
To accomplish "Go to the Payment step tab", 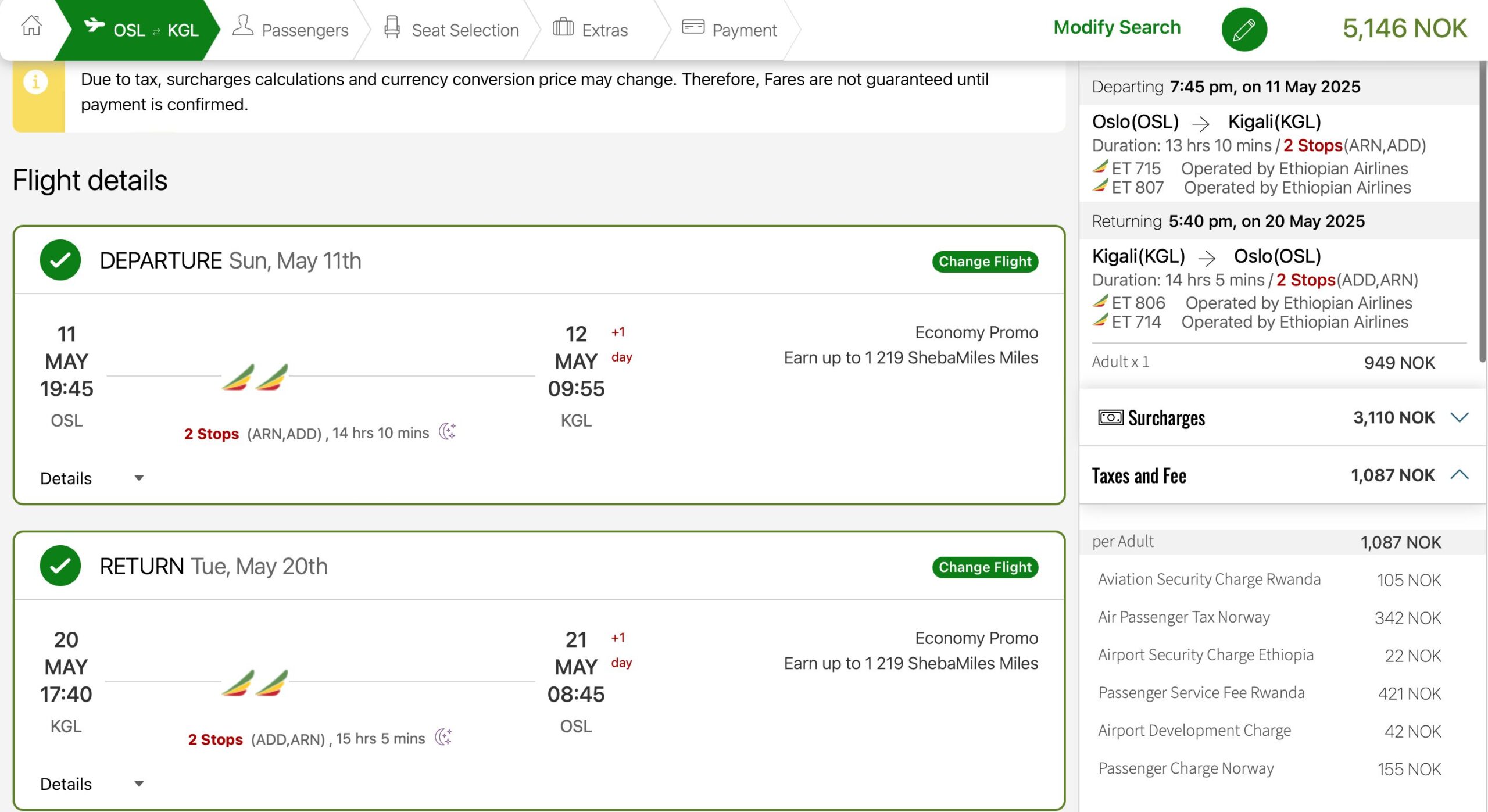I will tap(729, 29).
